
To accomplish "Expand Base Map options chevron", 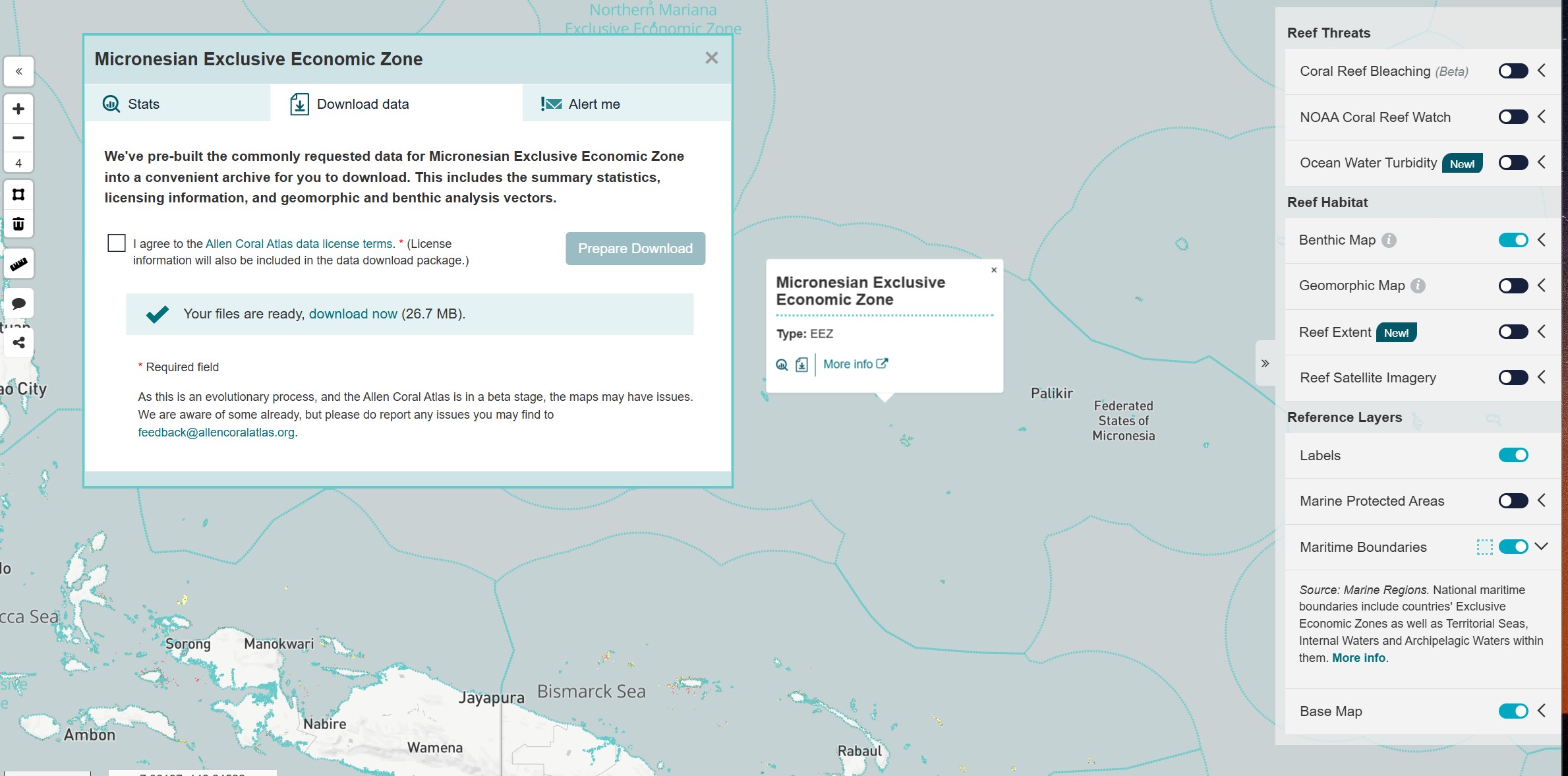I will tap(1542, 711).
